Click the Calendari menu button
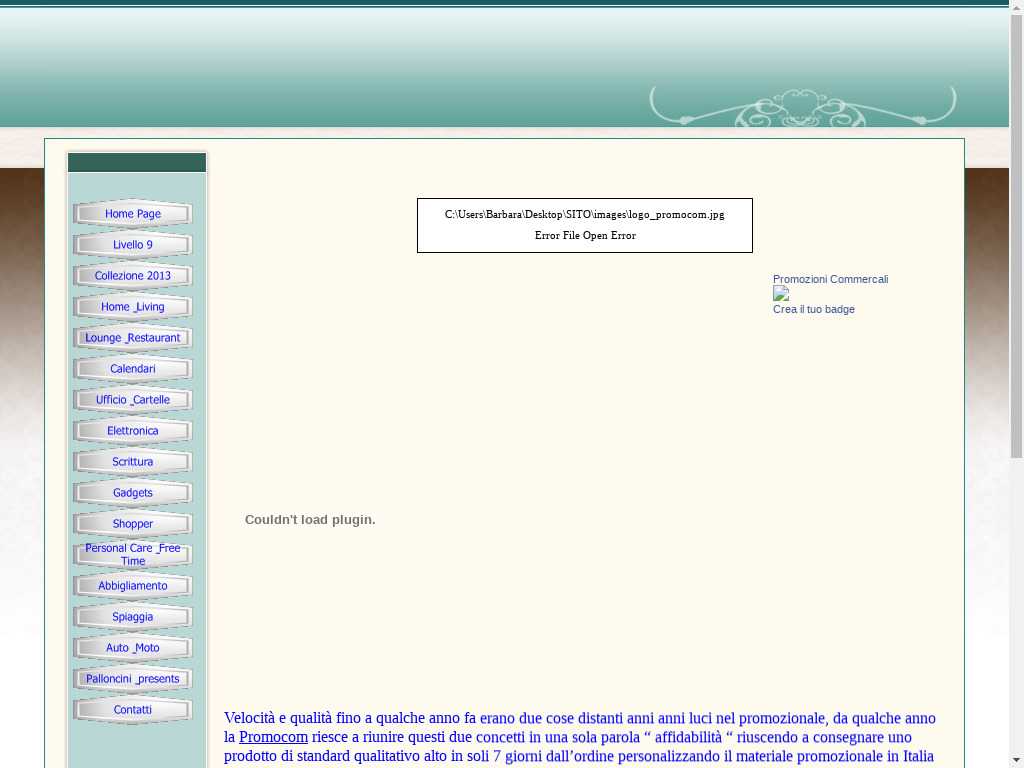Viewport: 1024px width, 768px height. tap(133, 369)
